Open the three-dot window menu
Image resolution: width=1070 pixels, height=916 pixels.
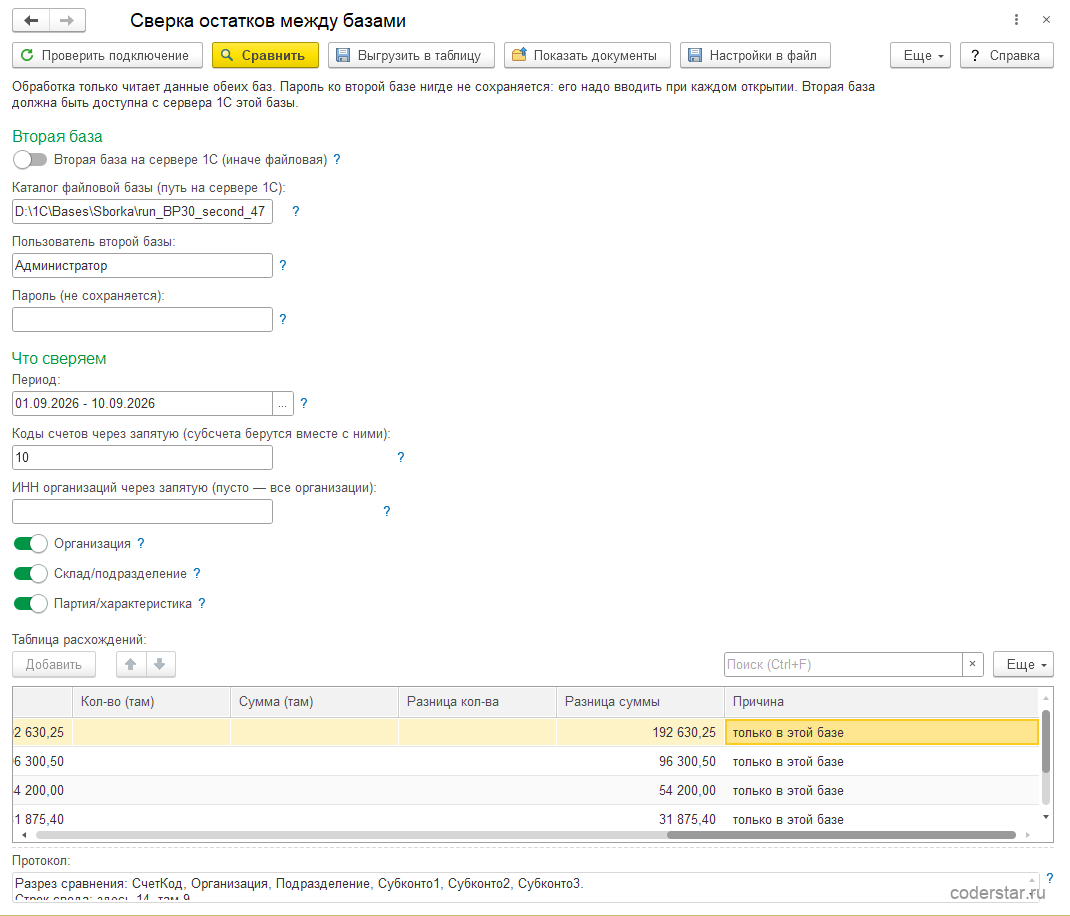click(x=1016, y=20)
